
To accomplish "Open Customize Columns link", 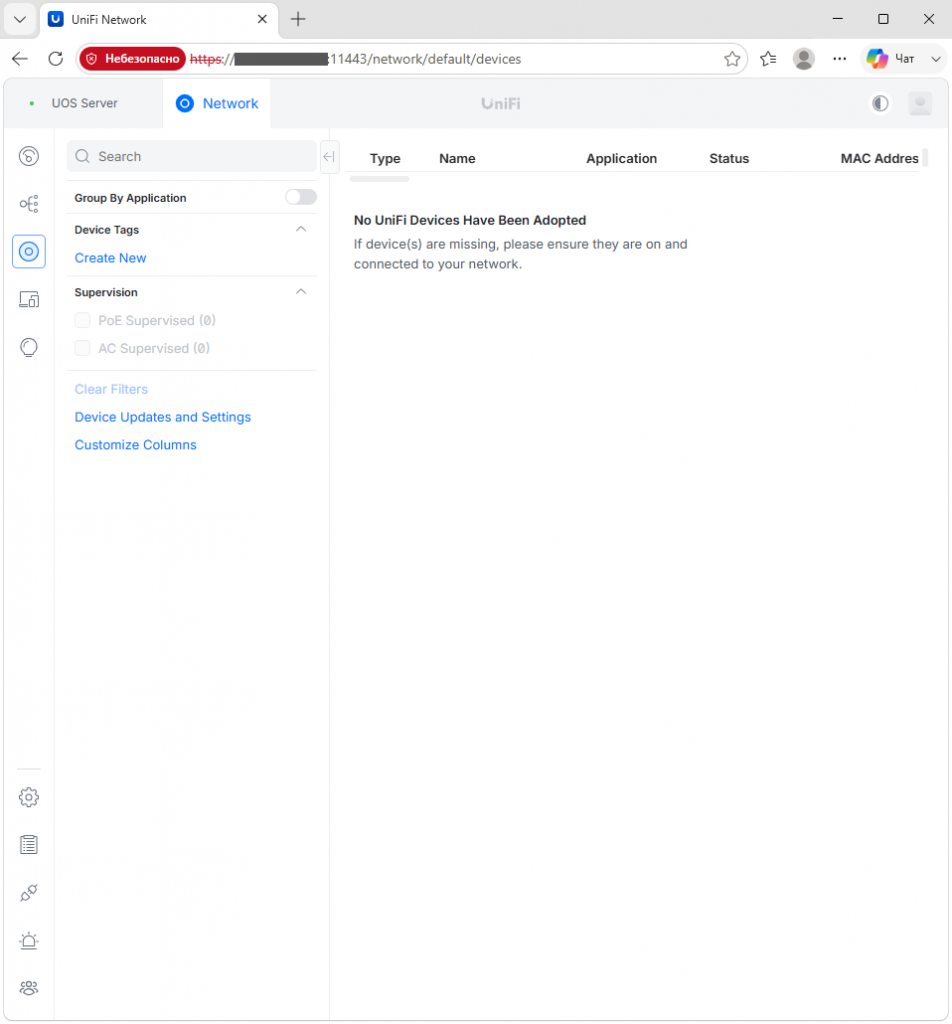I will (135, 445).
